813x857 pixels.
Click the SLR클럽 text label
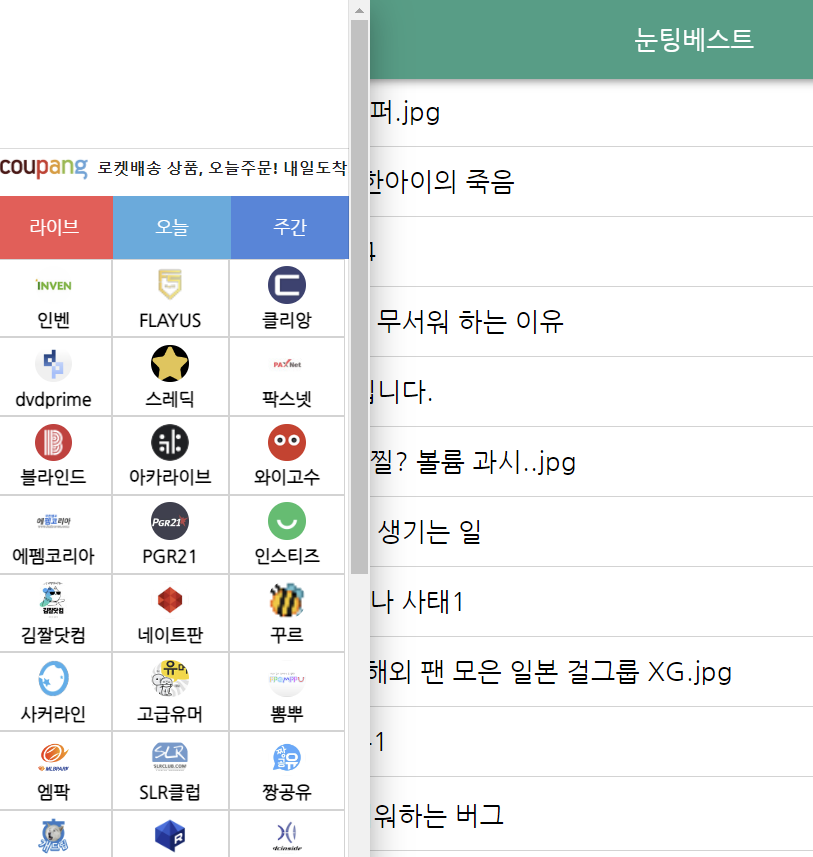pos(170,792)
